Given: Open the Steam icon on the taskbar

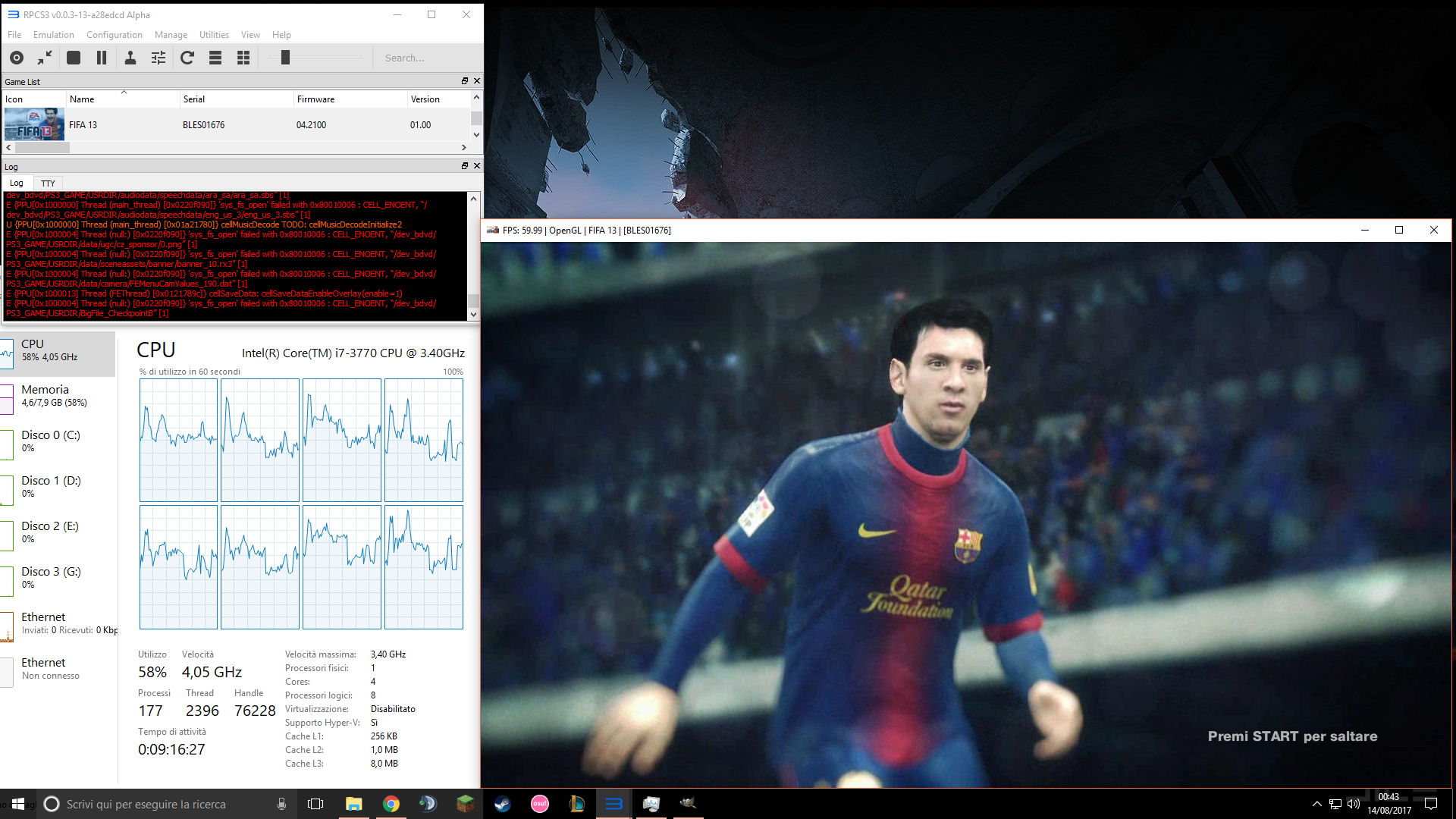Looking at the screenshot, I should 502,804.
